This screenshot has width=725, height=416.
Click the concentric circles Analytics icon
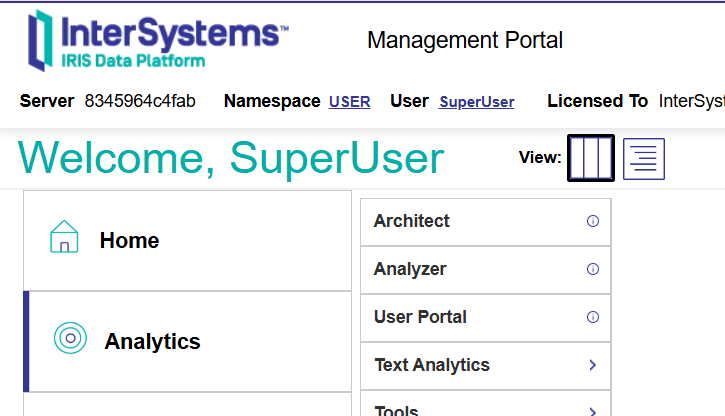pos(70,338)
